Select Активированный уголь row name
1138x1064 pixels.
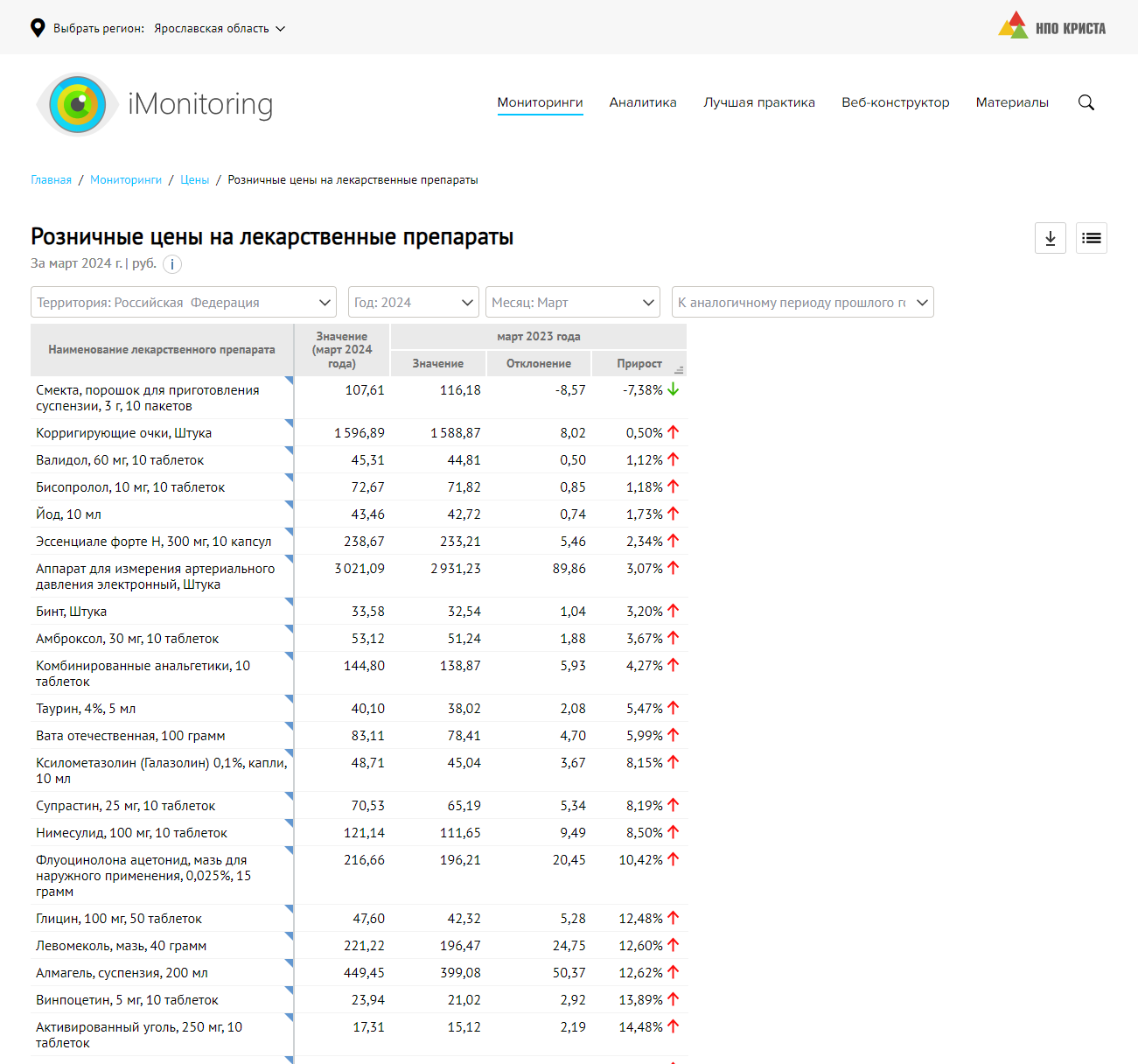(x=139, y=1035)
